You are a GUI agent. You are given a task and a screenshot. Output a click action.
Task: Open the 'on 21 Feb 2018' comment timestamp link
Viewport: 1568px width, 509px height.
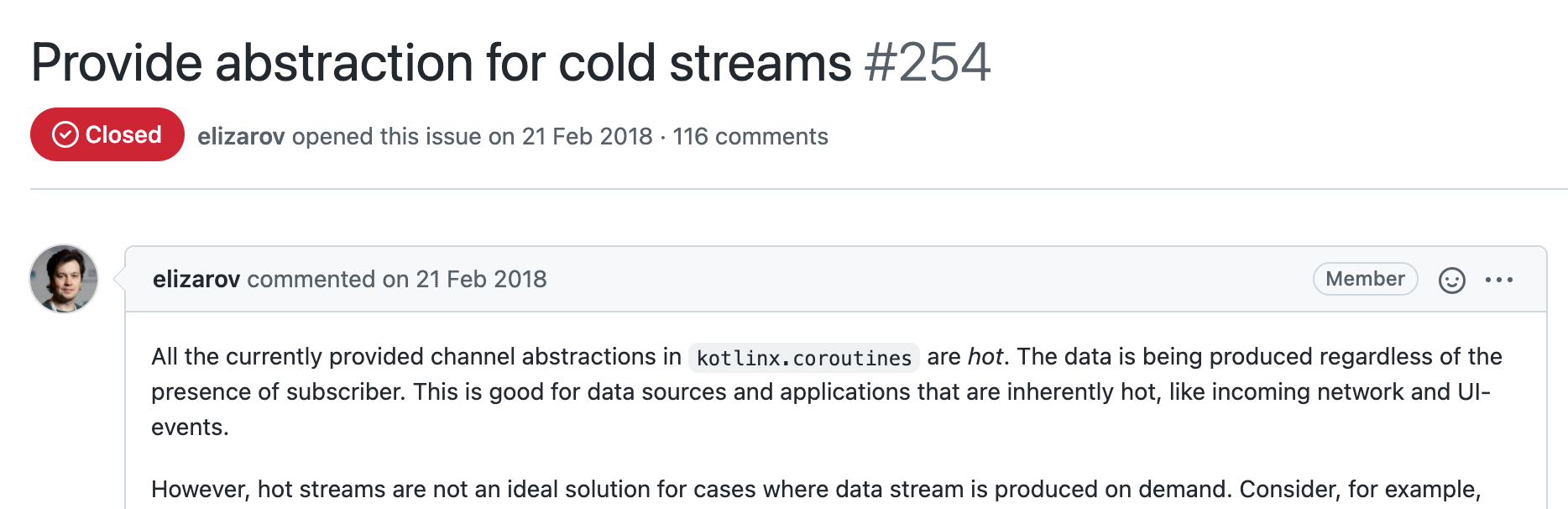pyautogui.click(x=464, y=279)
